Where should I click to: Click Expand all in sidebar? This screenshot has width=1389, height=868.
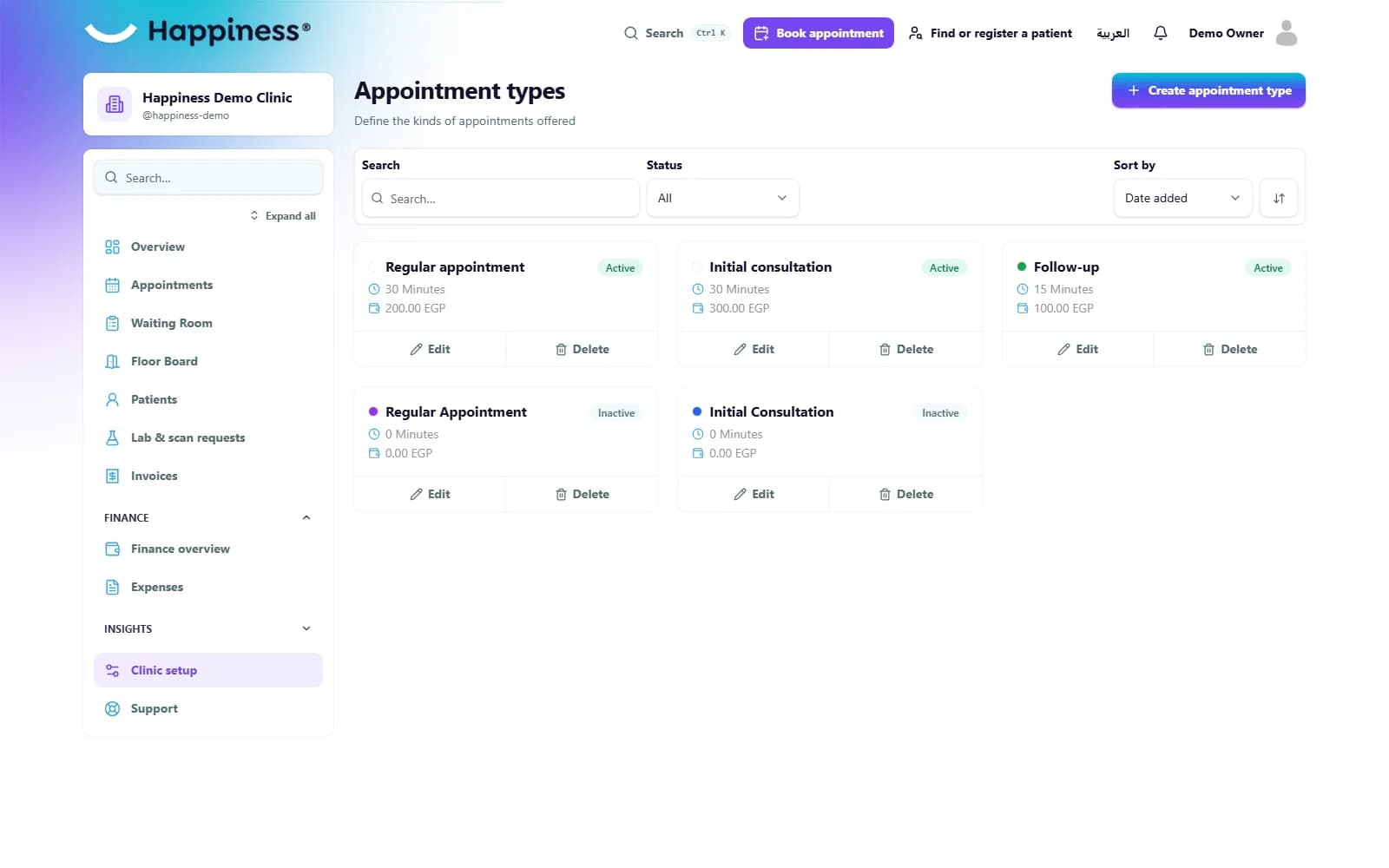283,215
